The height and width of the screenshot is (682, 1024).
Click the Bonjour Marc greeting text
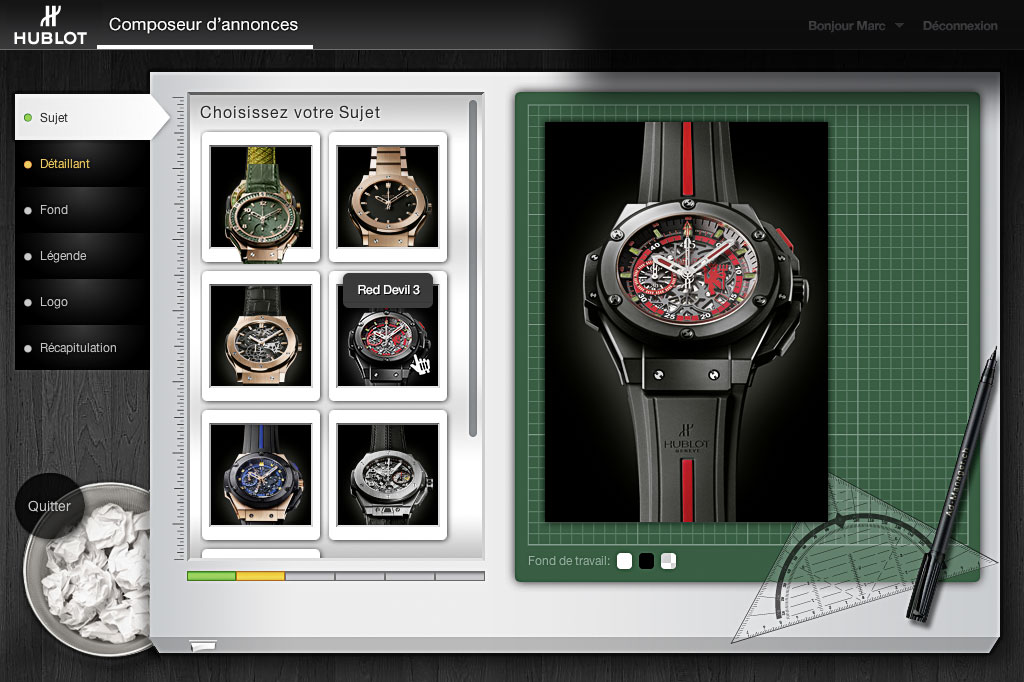(846, 25)
